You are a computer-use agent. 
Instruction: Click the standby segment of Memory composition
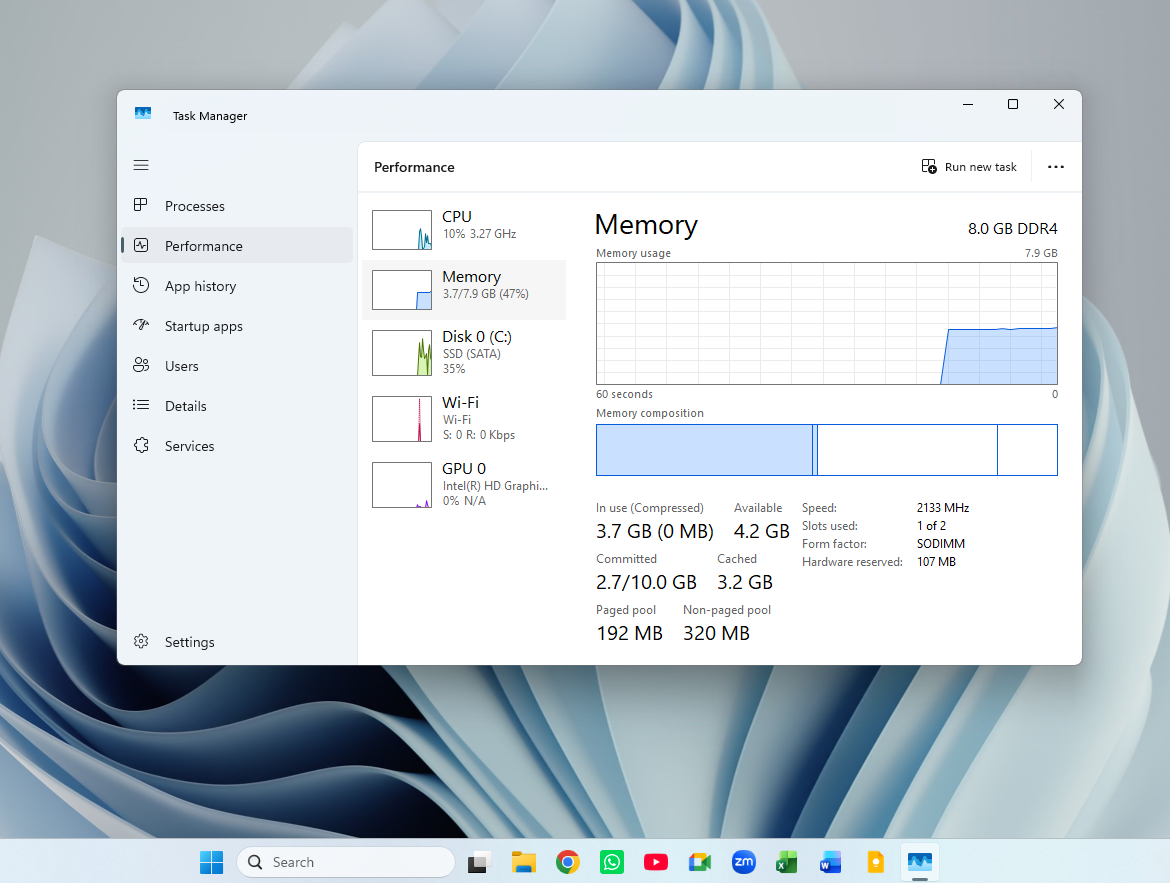(x=907, y=449)
